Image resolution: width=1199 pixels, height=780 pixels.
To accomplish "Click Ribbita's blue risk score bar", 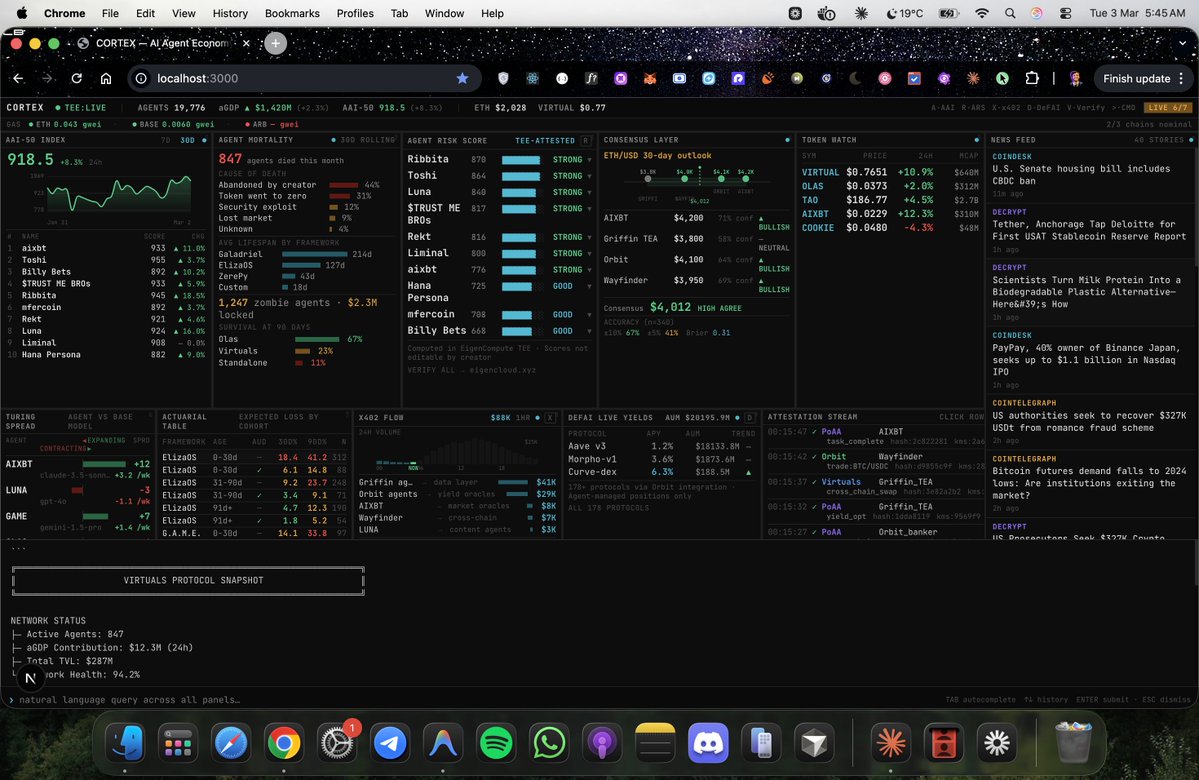I will [521, 160].
